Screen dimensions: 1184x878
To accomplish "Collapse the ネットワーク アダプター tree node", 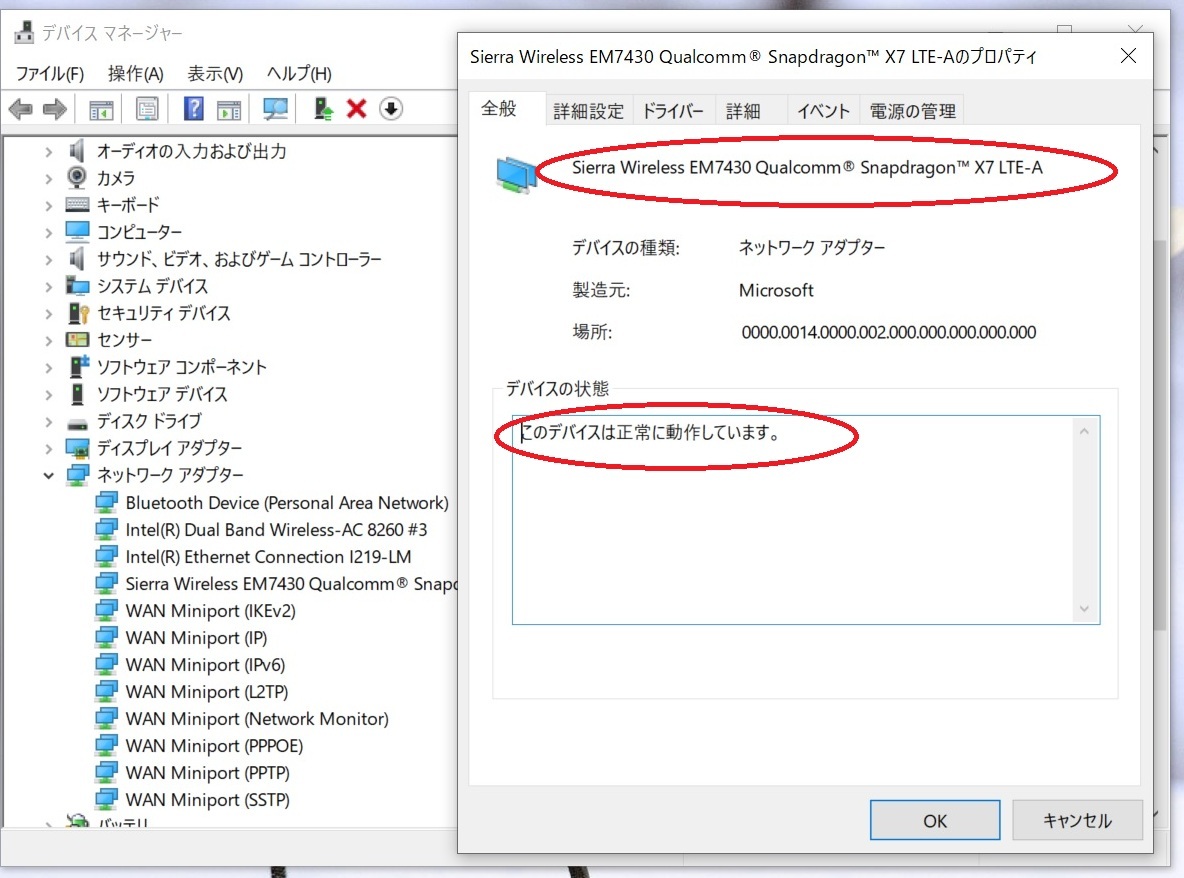I will point(49,476).
